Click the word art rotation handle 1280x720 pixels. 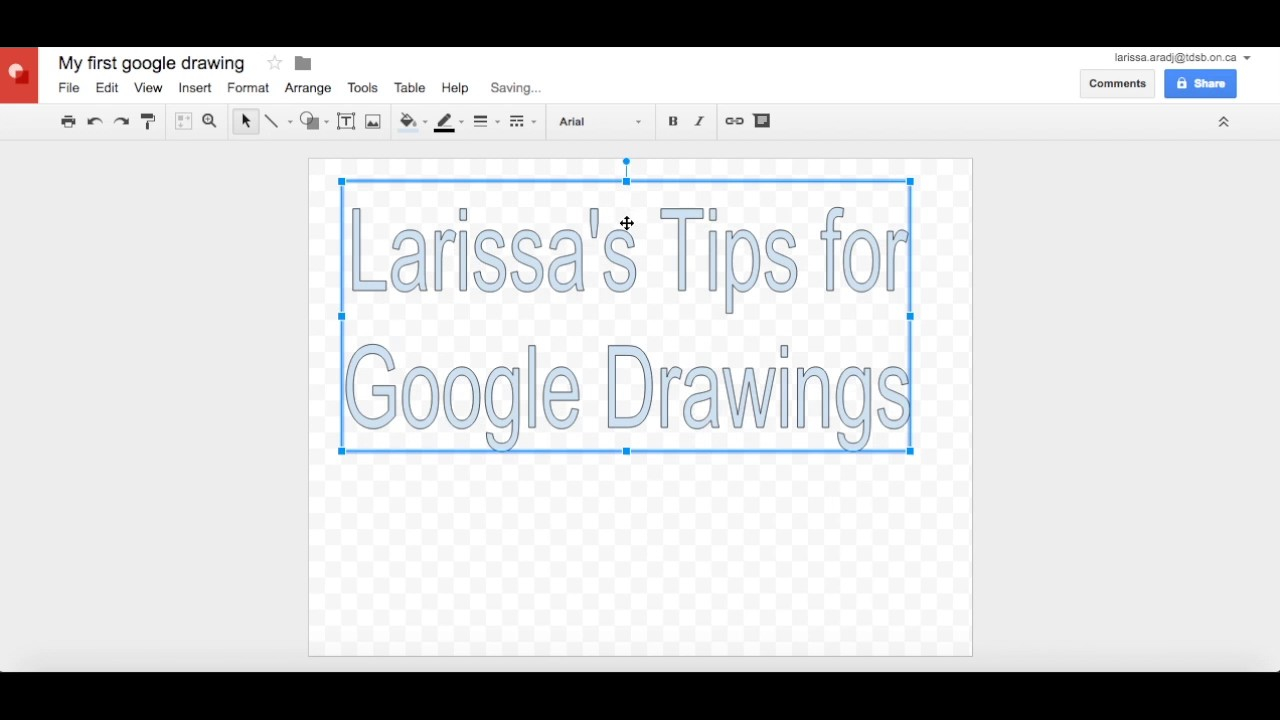[x=626, y=161]
